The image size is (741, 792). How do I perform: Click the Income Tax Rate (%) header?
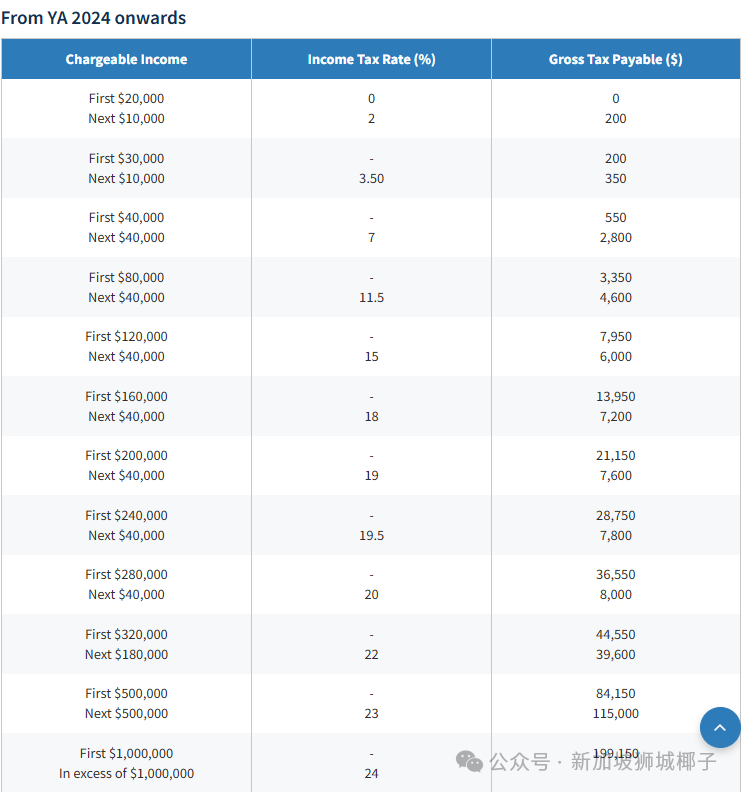371,59
